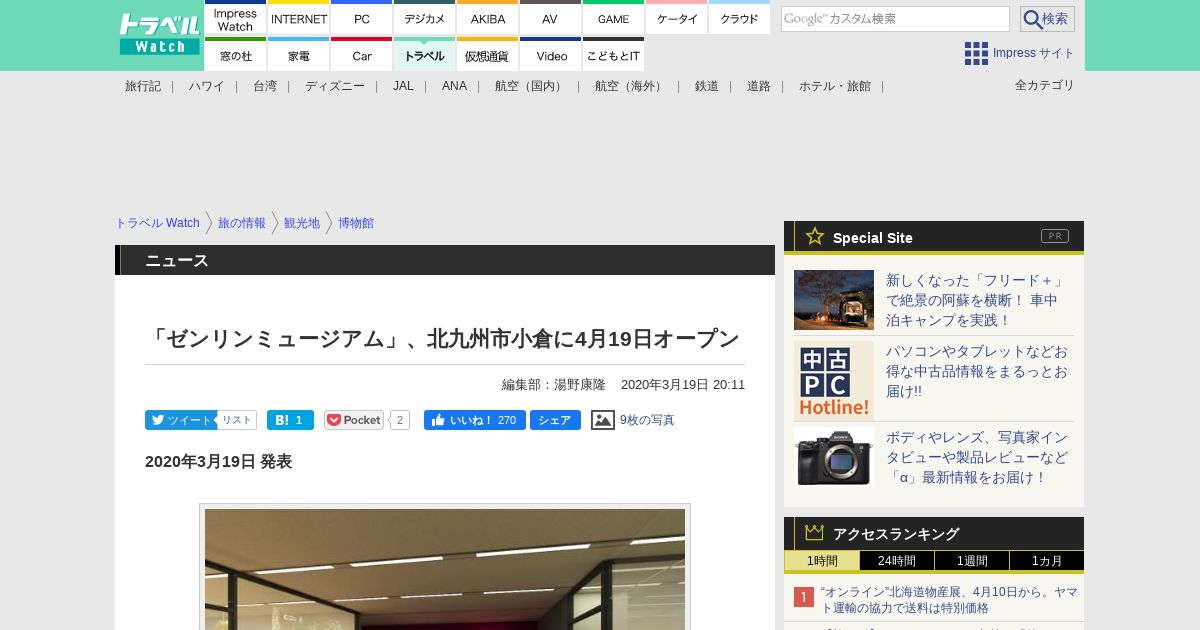Open the こどもとIT tab
This screenshot has height=630, width=1200.
coord(613,55)
